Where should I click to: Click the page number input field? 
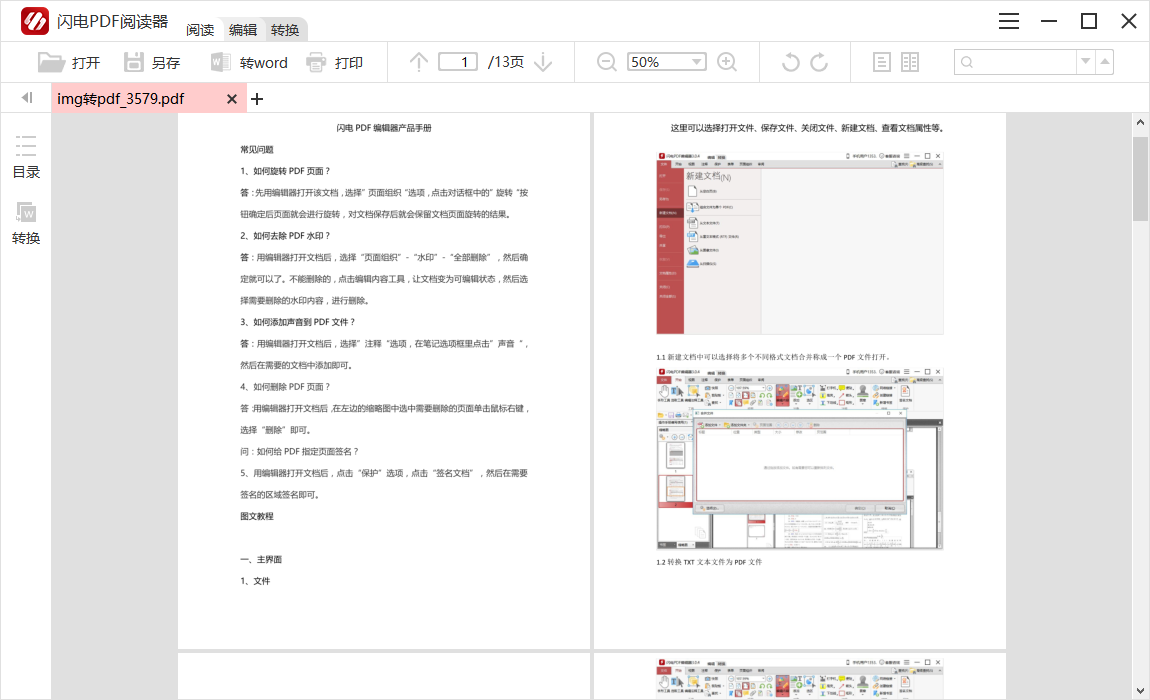(x=458, y=61)
